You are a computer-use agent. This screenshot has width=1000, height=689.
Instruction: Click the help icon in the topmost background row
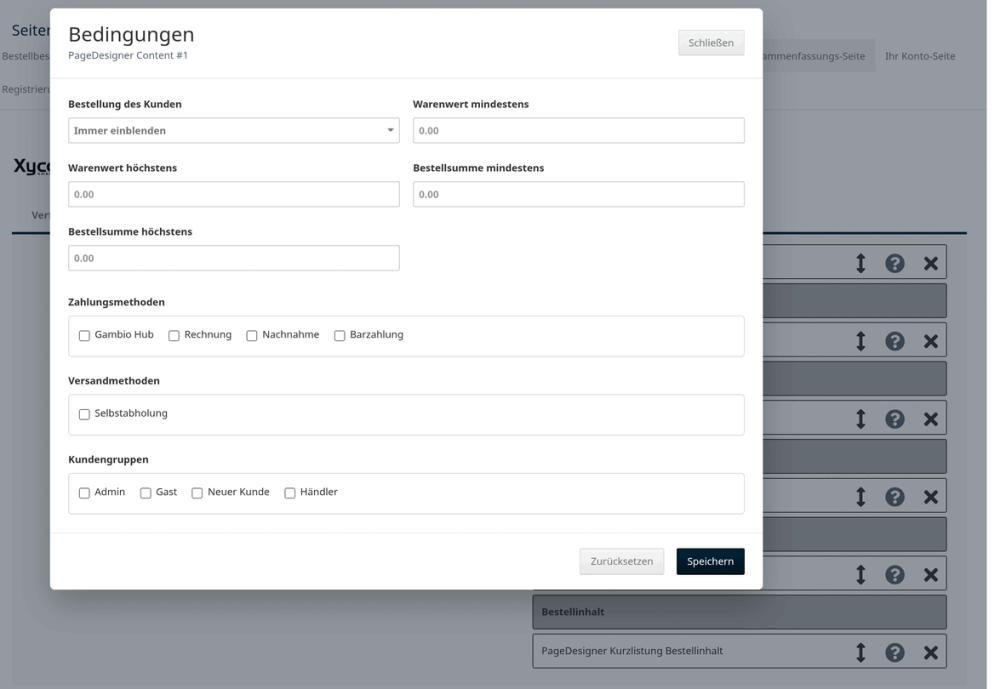coord(895,263)
